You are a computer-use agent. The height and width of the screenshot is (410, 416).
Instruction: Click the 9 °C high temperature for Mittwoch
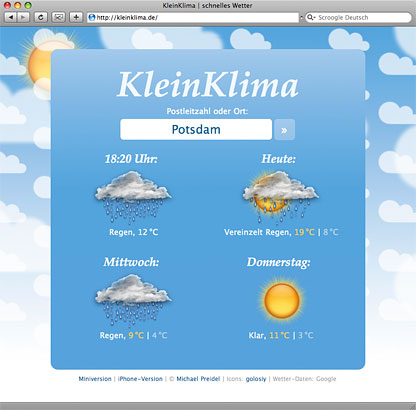click(136, 336)
